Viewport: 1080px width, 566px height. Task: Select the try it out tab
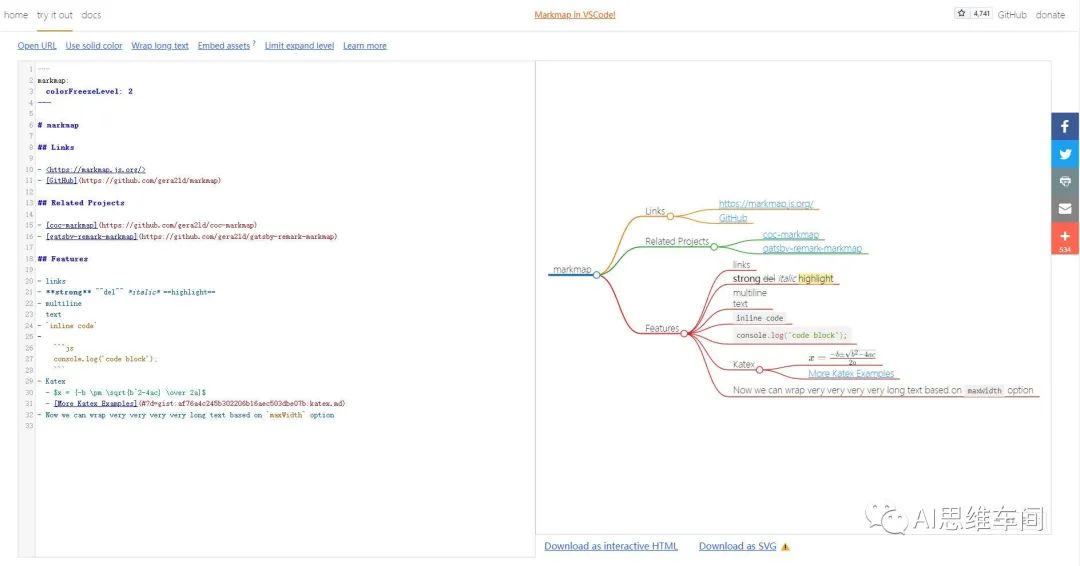(54, 14)
